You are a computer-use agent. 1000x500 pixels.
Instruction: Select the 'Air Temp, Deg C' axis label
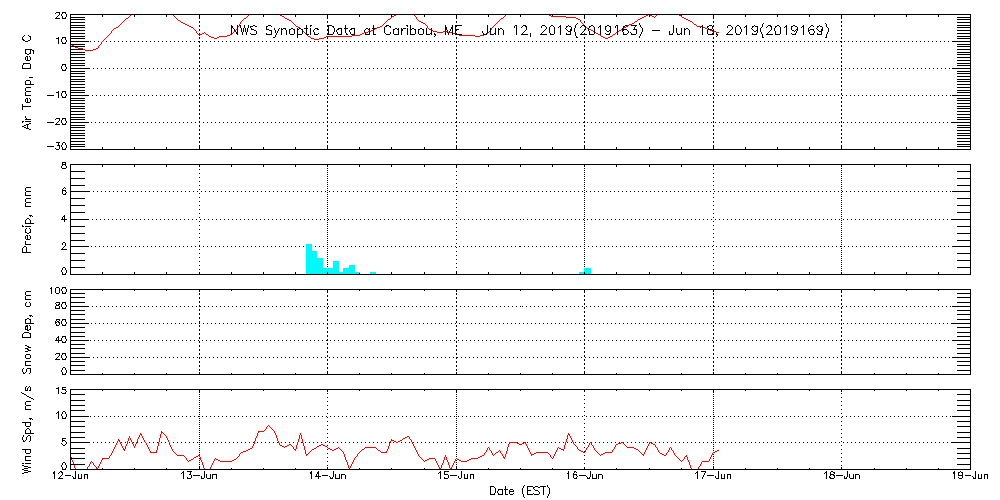click(x=28, y=81)
